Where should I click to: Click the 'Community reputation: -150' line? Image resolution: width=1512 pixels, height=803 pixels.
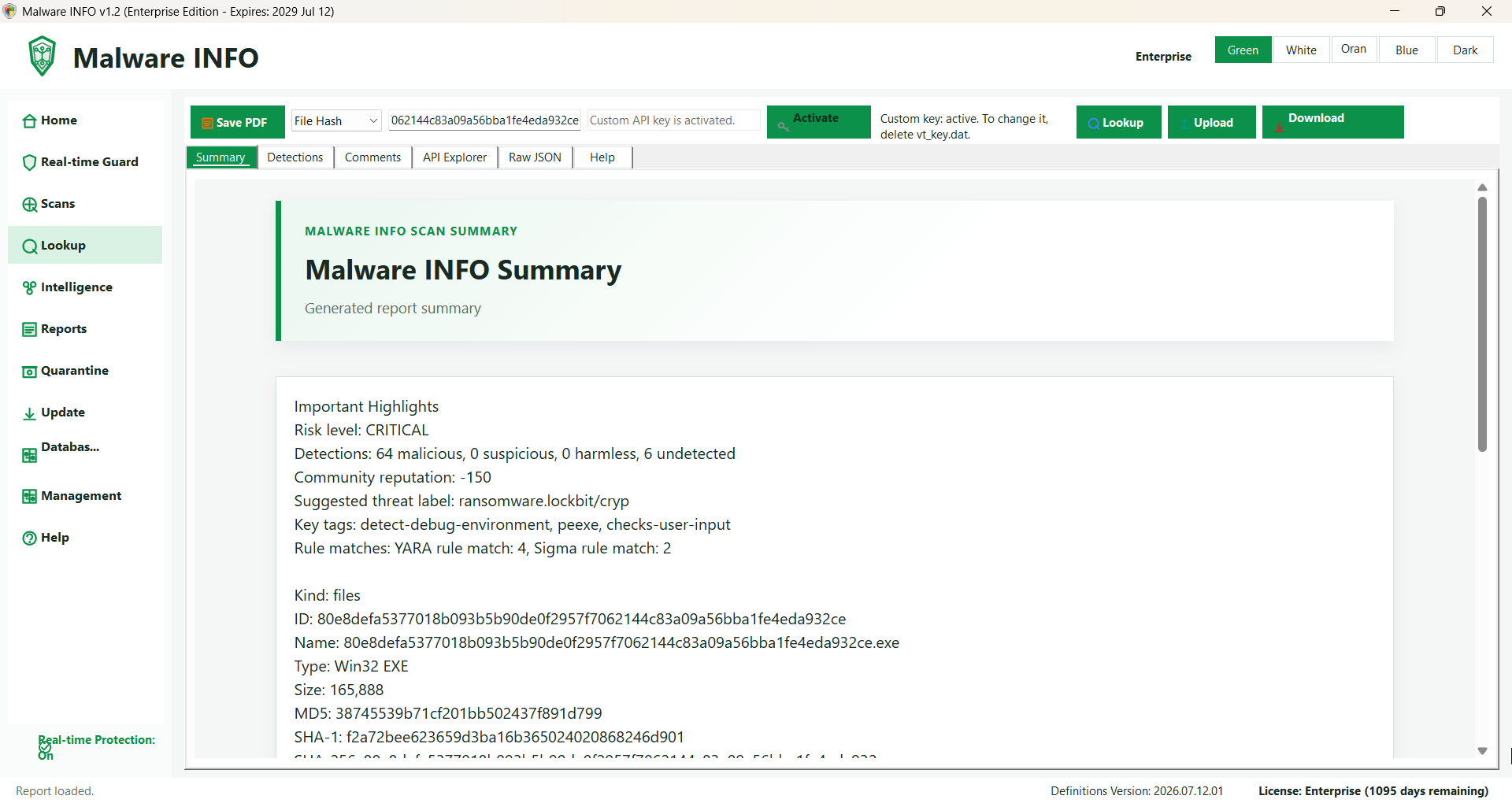tap(393, 478)
